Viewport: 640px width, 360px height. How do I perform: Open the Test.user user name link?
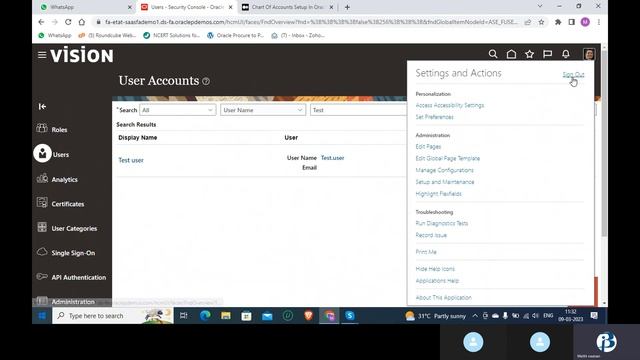[x=332, y=158]
